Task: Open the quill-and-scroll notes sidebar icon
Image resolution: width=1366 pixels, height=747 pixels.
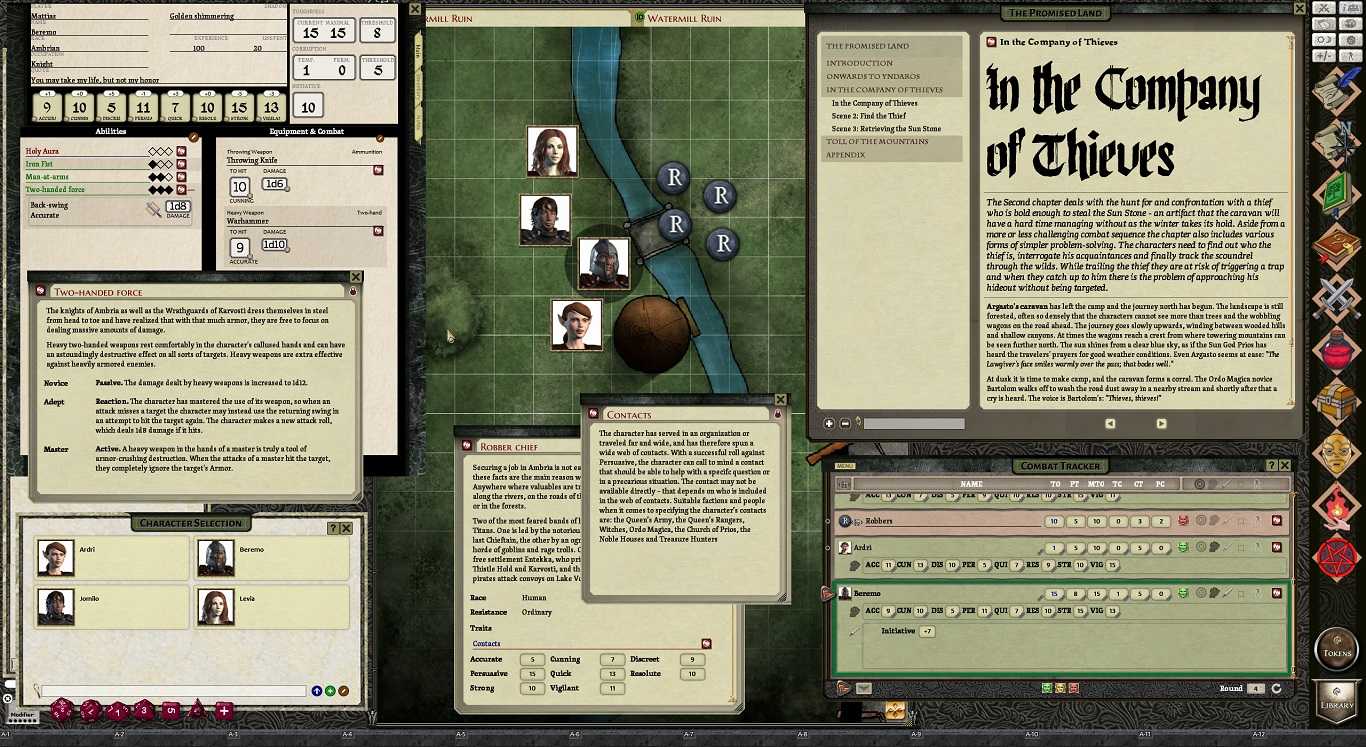Action: coord(1337,90)
